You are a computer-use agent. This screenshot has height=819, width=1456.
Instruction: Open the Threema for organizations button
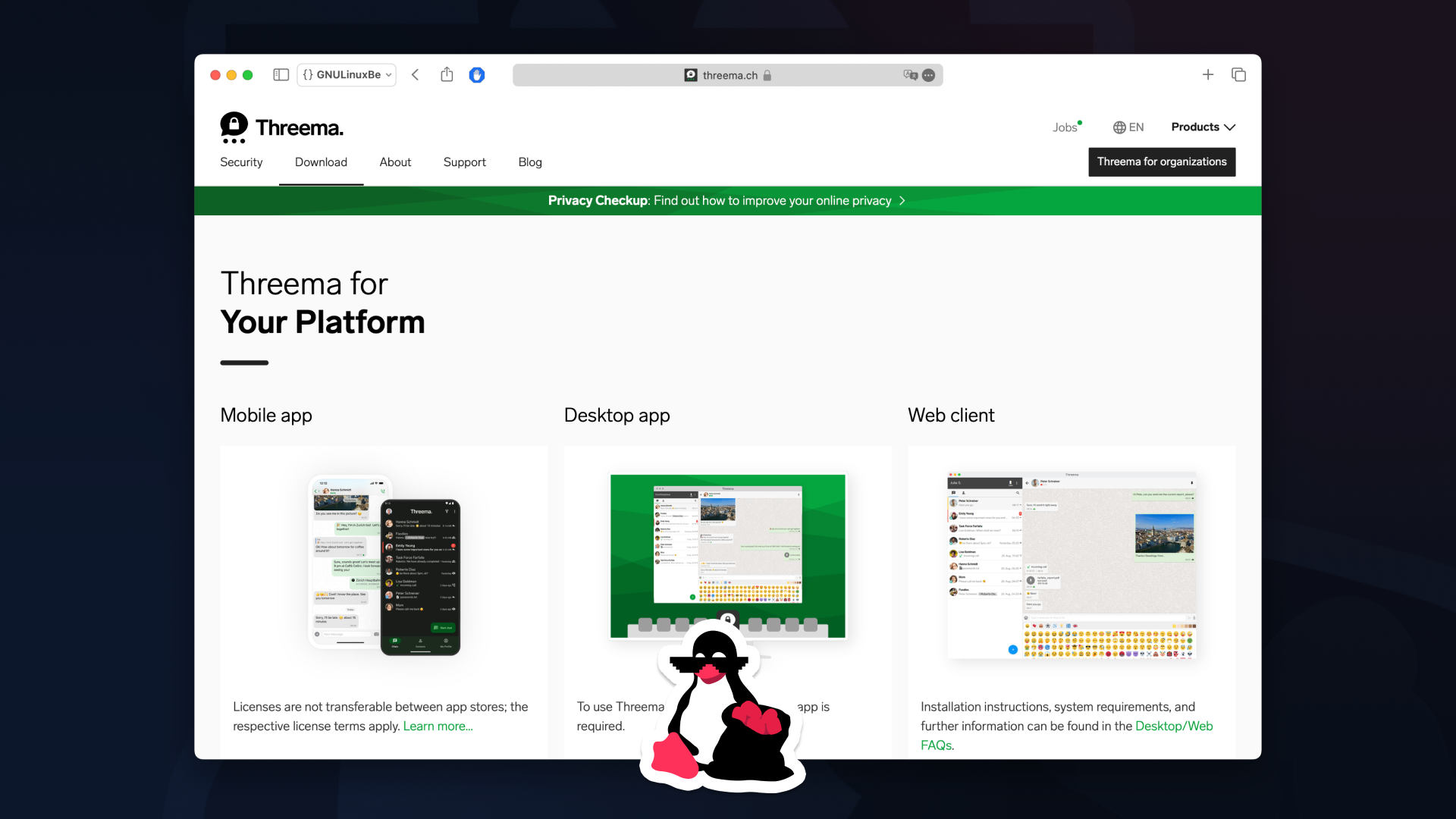pyautogui.click(x=1162, y=162)
